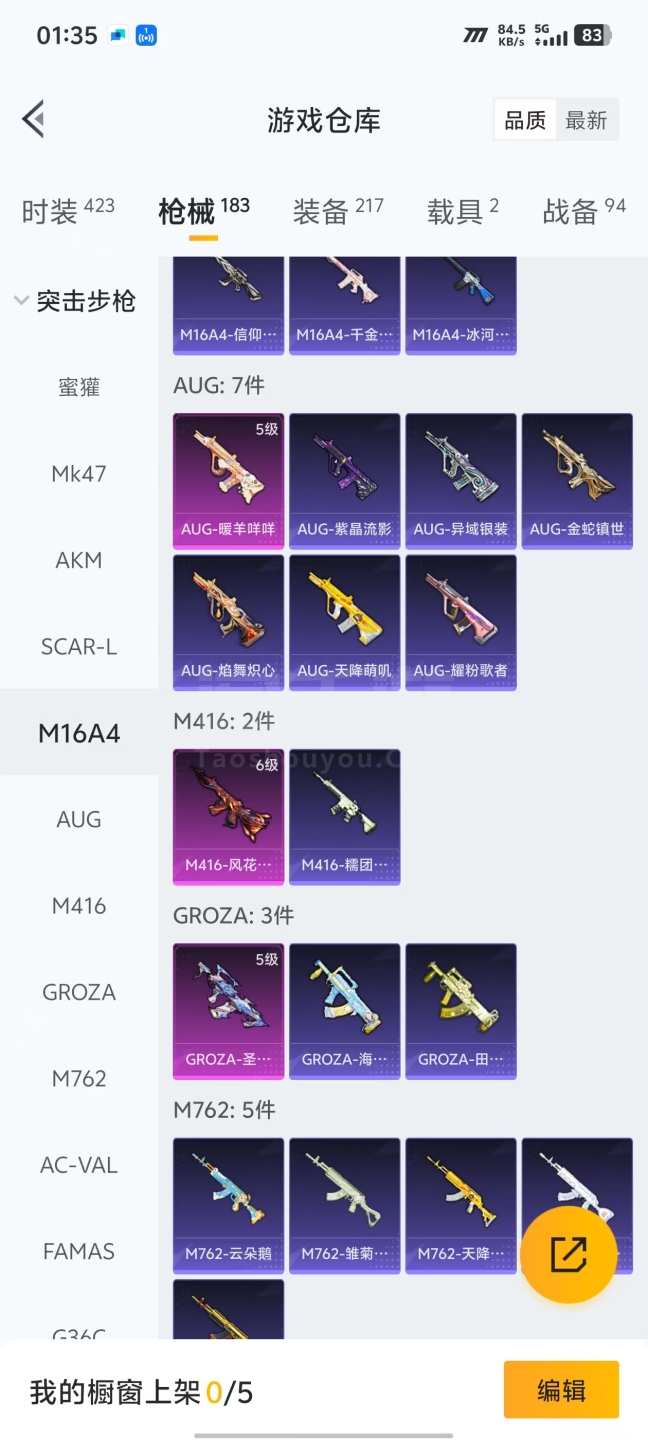648x1440 pixels.
Task: Open AUG-暖羊咩咩 skin thumbnail
Action: click(x=229, y=481)
